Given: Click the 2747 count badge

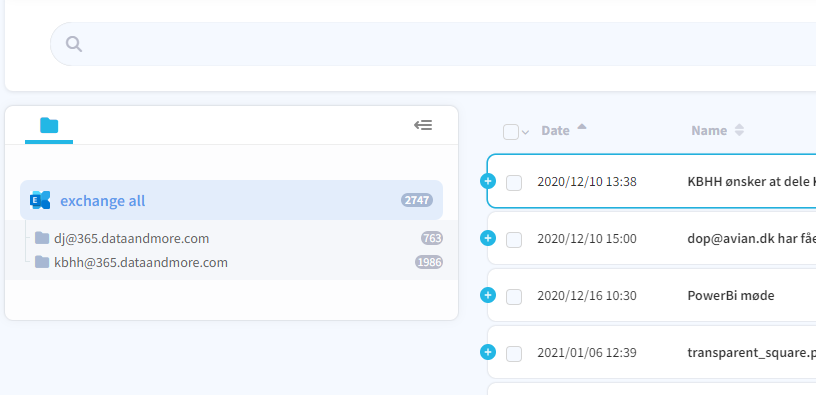Looking at the screenshot, I should [x=417, y=200].
